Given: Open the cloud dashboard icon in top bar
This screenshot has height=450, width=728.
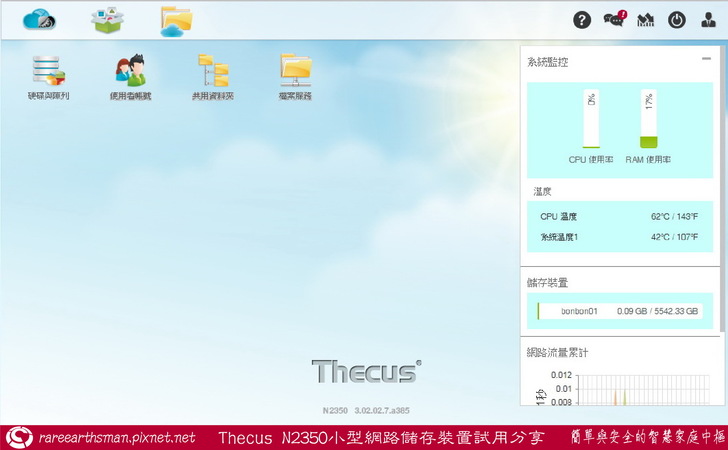Looking at the screenshot, I should point(40,19).
